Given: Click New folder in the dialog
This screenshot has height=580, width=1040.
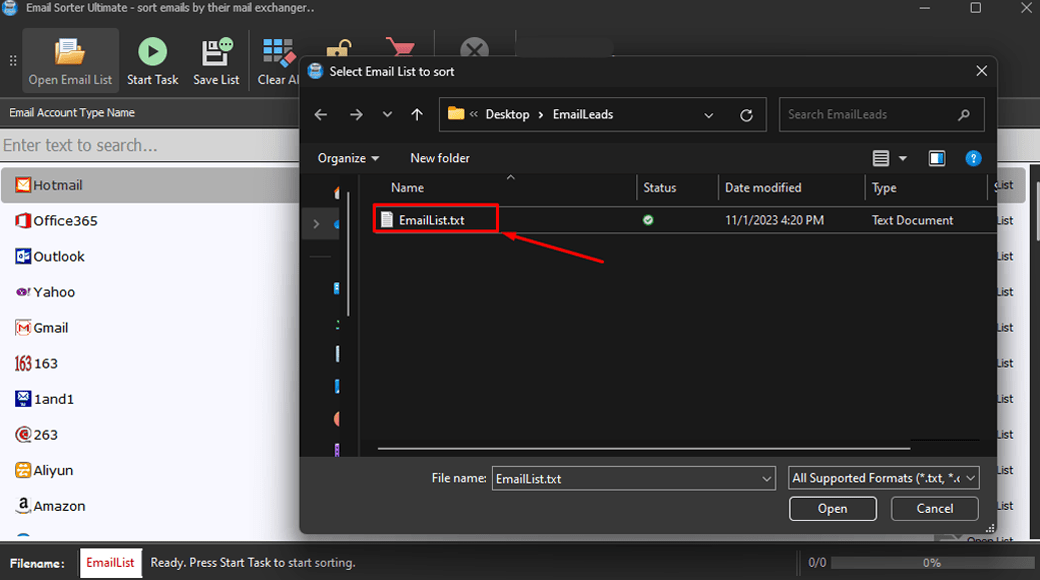Looking at the screenshot, I should [x=440, y=158].
